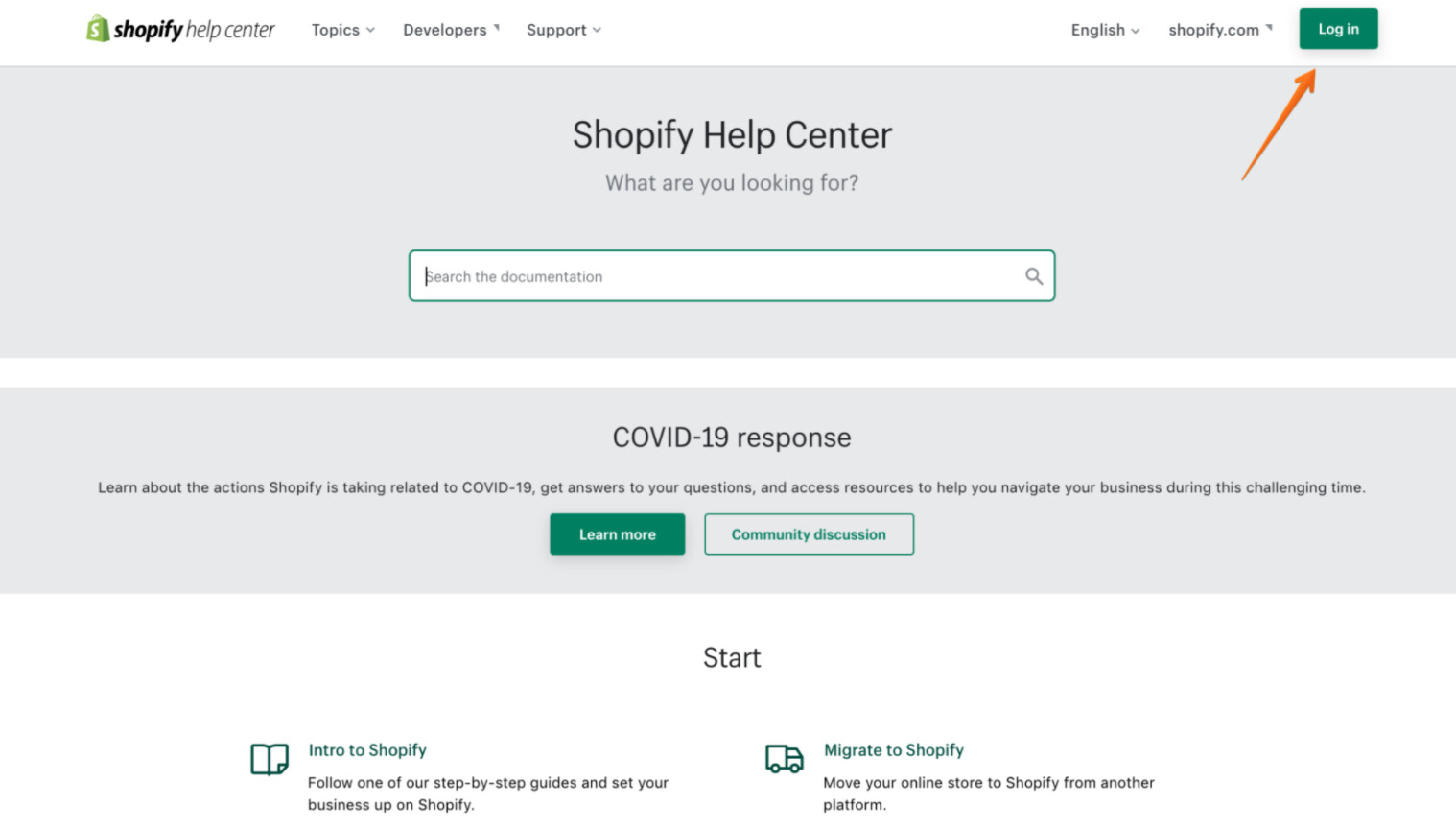
Task: Click the Intro to Shopify book icon
Action: (x=270, y=759)
